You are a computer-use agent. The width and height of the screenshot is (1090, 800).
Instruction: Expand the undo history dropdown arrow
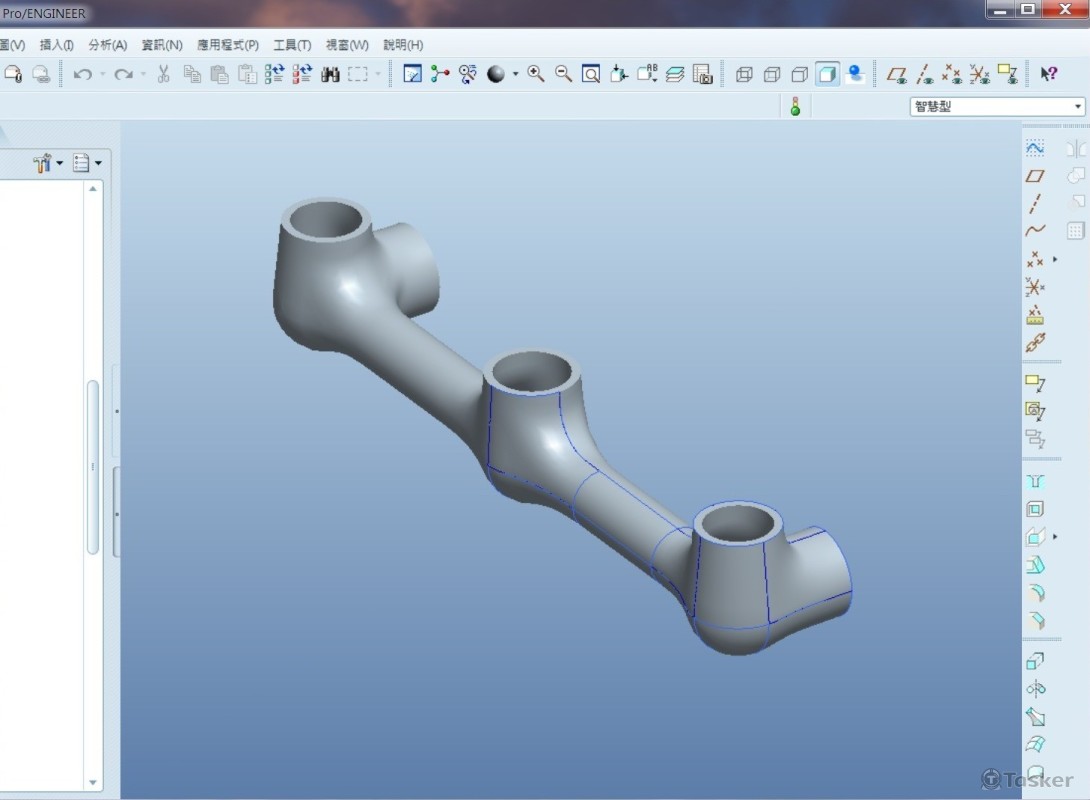tap(104, 74)
